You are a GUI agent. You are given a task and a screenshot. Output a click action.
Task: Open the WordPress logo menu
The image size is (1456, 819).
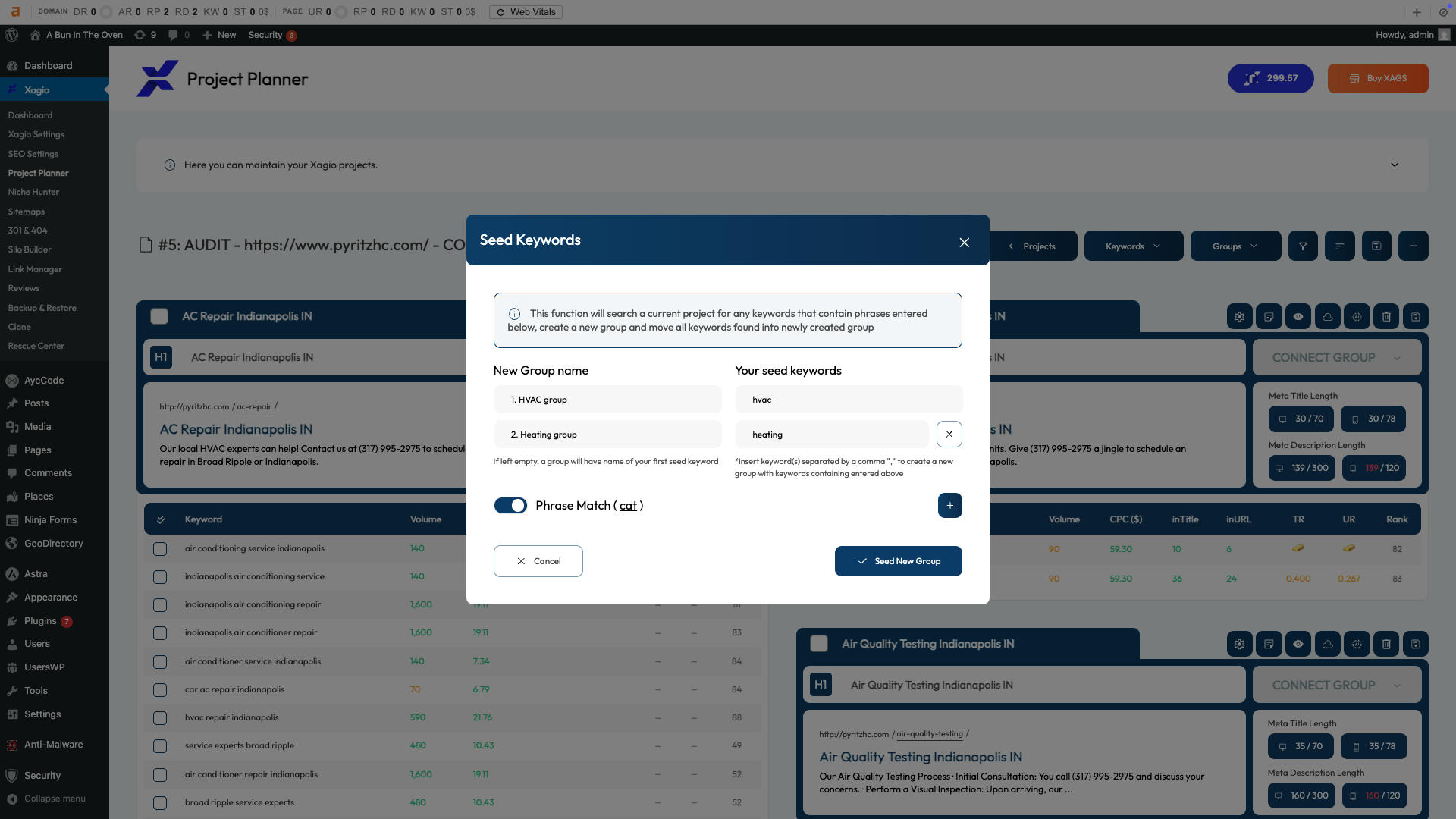[x=11, y=35]
